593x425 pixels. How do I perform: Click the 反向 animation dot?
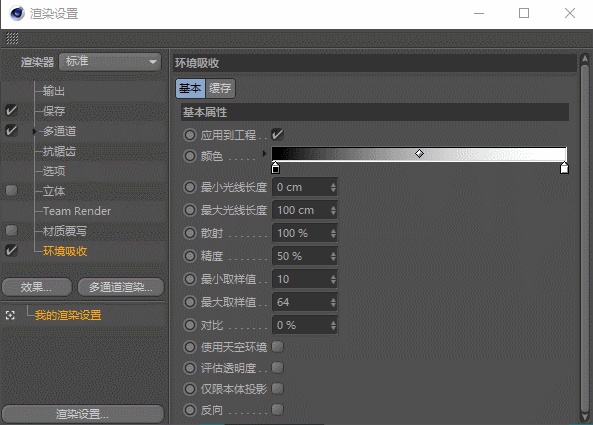coord(189,409)
